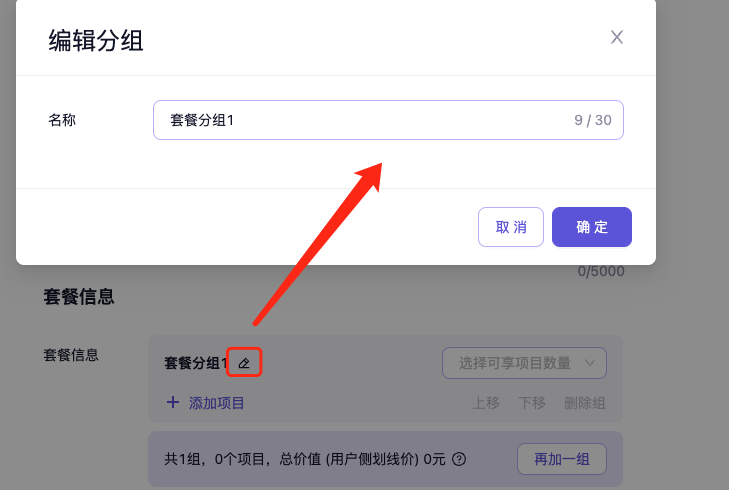729x490 pixels.
Task: Click the plus icon before 添加项目
Action: pos(173,403)
